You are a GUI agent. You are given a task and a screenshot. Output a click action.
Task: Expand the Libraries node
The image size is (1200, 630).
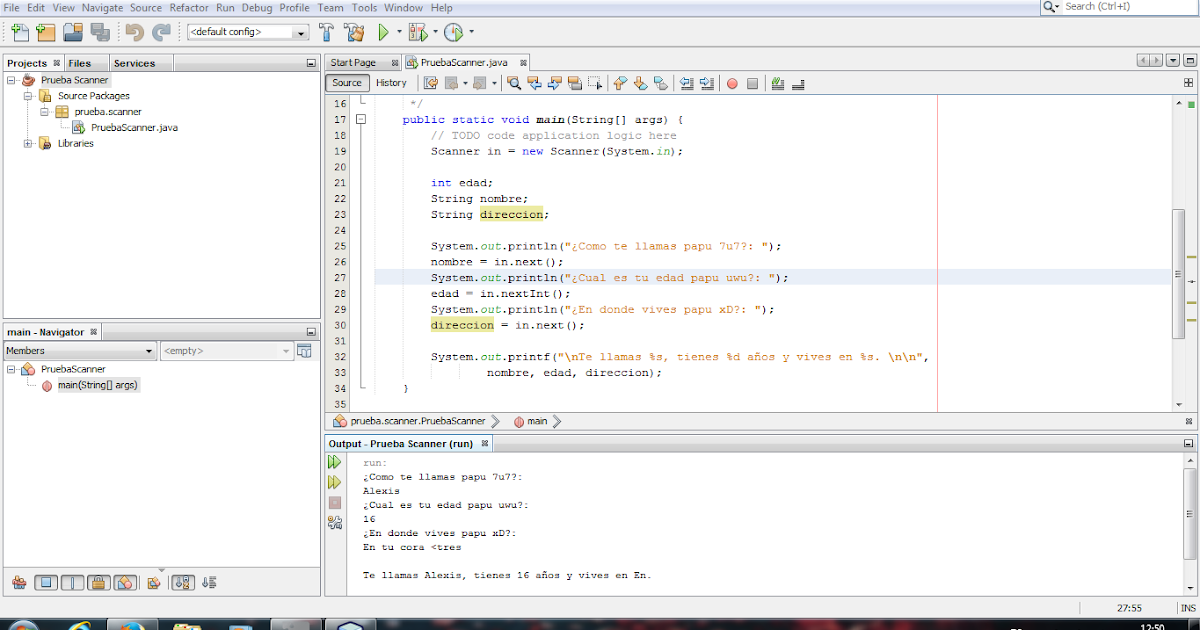click(x=28, y=143)
